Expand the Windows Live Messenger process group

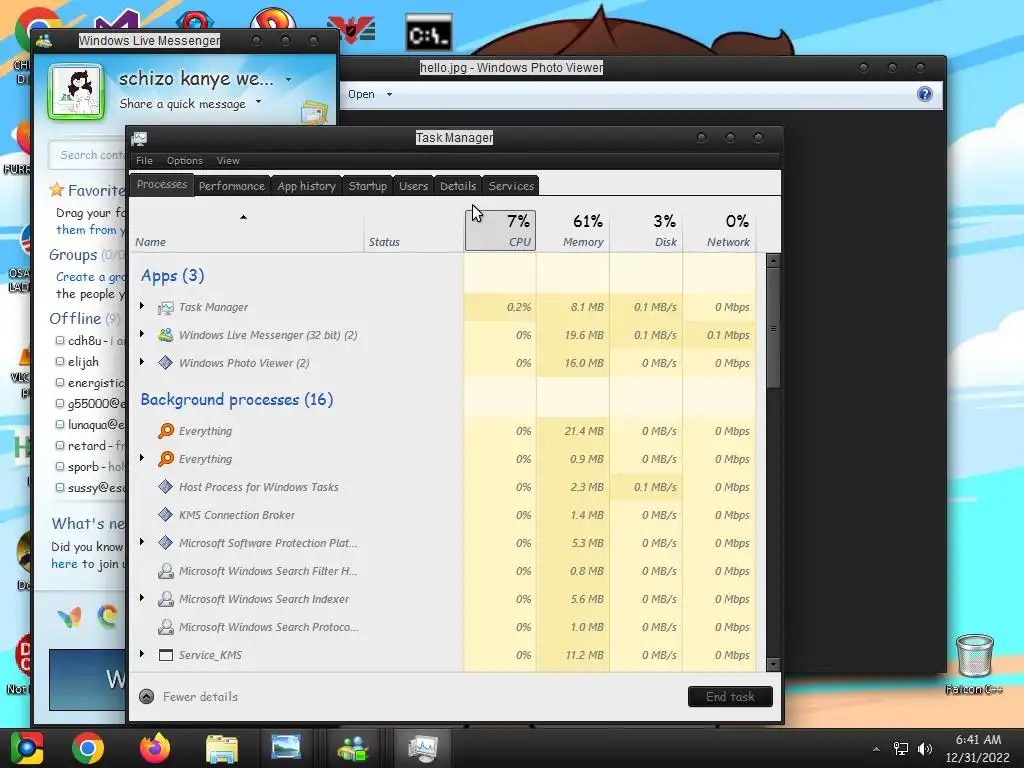142,334
